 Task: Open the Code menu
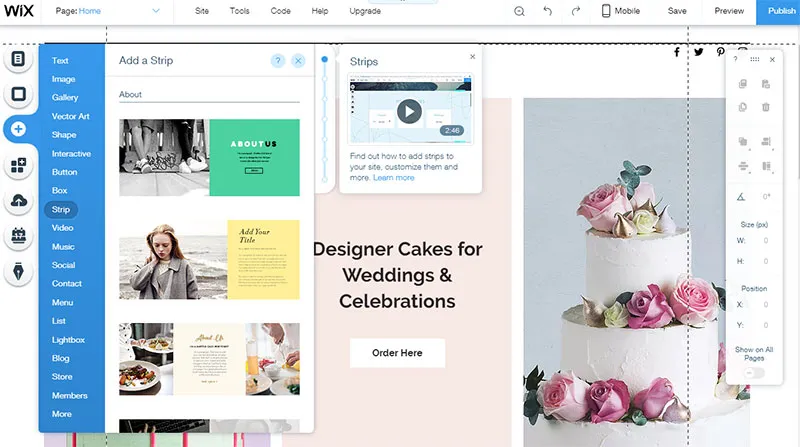pyautogui.click(x=280, y=11)
